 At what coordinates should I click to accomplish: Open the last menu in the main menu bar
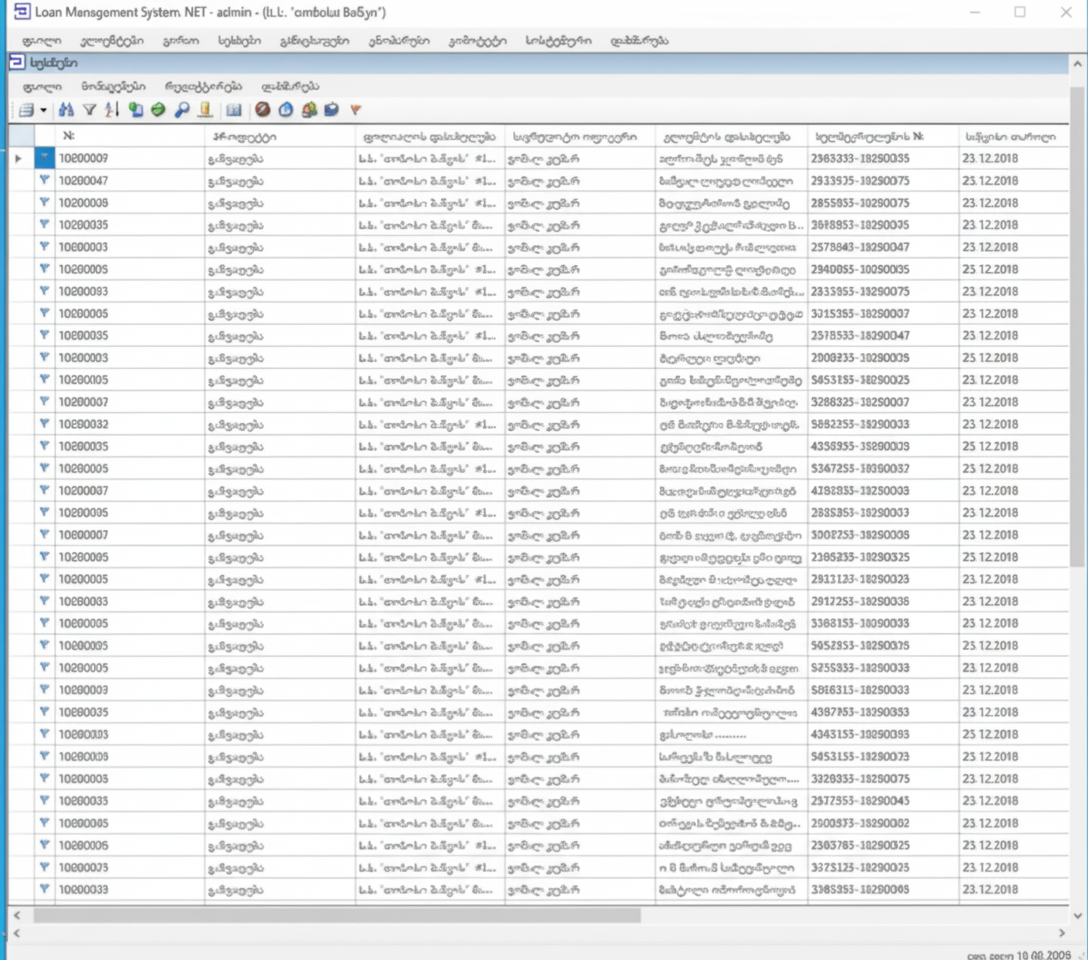tap(639, 41)
